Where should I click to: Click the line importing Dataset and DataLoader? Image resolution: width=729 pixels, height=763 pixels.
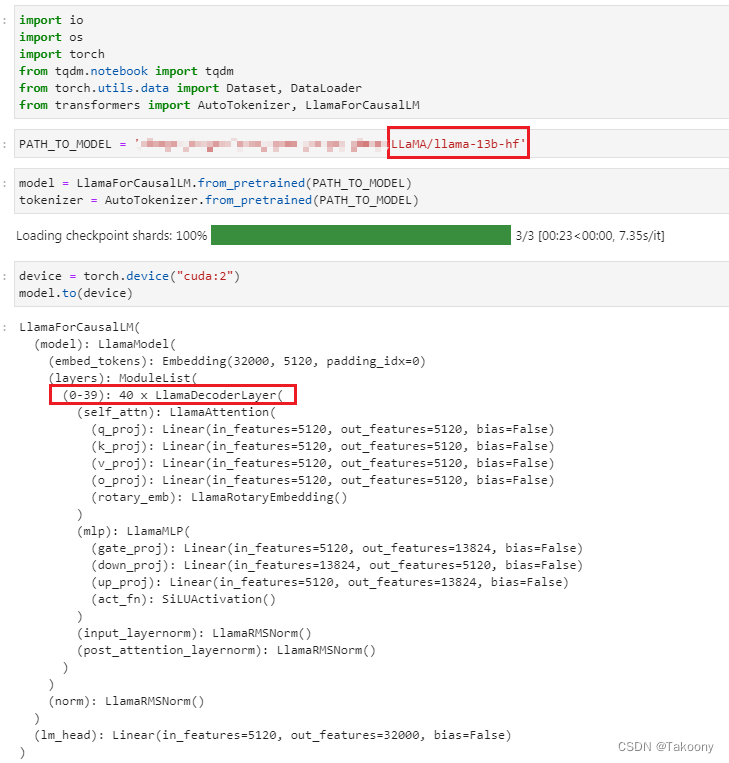click(x=190, y=88)
